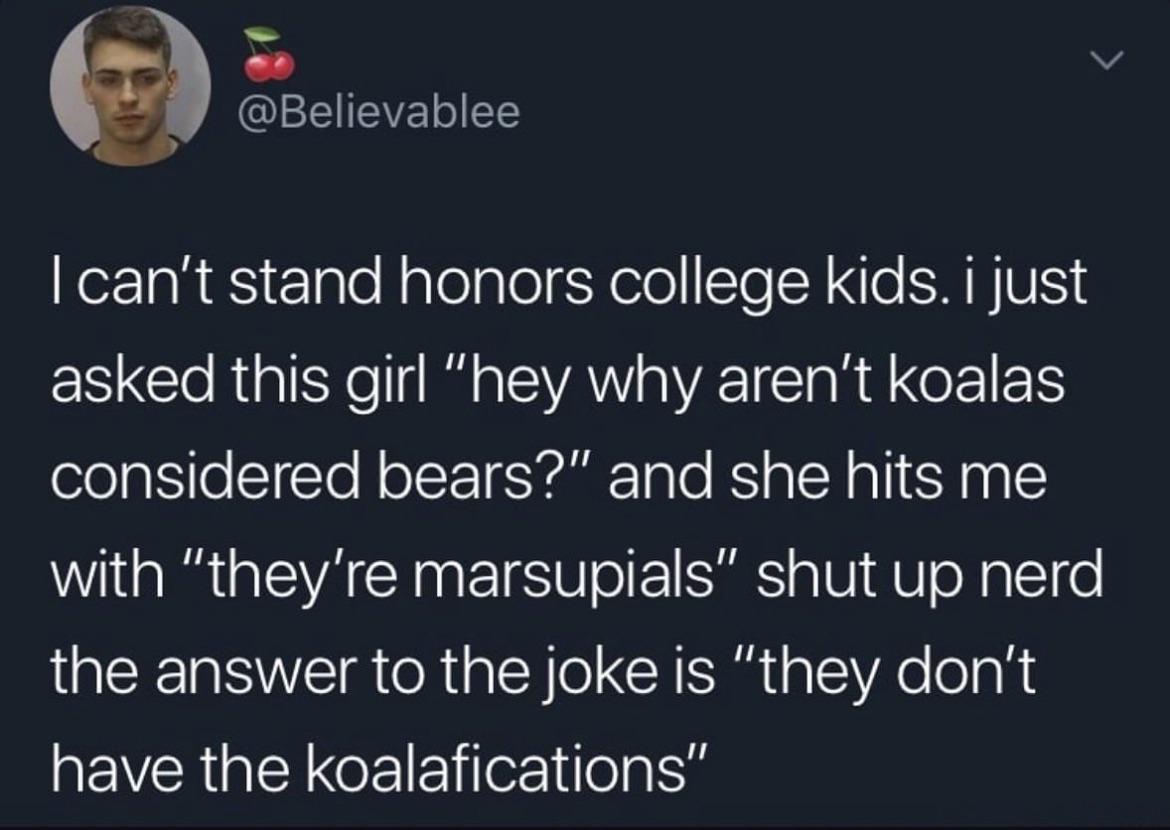The image size is (1170, 830).
Task: Click the phrase they're marsupials
Action: pos(428,572)
